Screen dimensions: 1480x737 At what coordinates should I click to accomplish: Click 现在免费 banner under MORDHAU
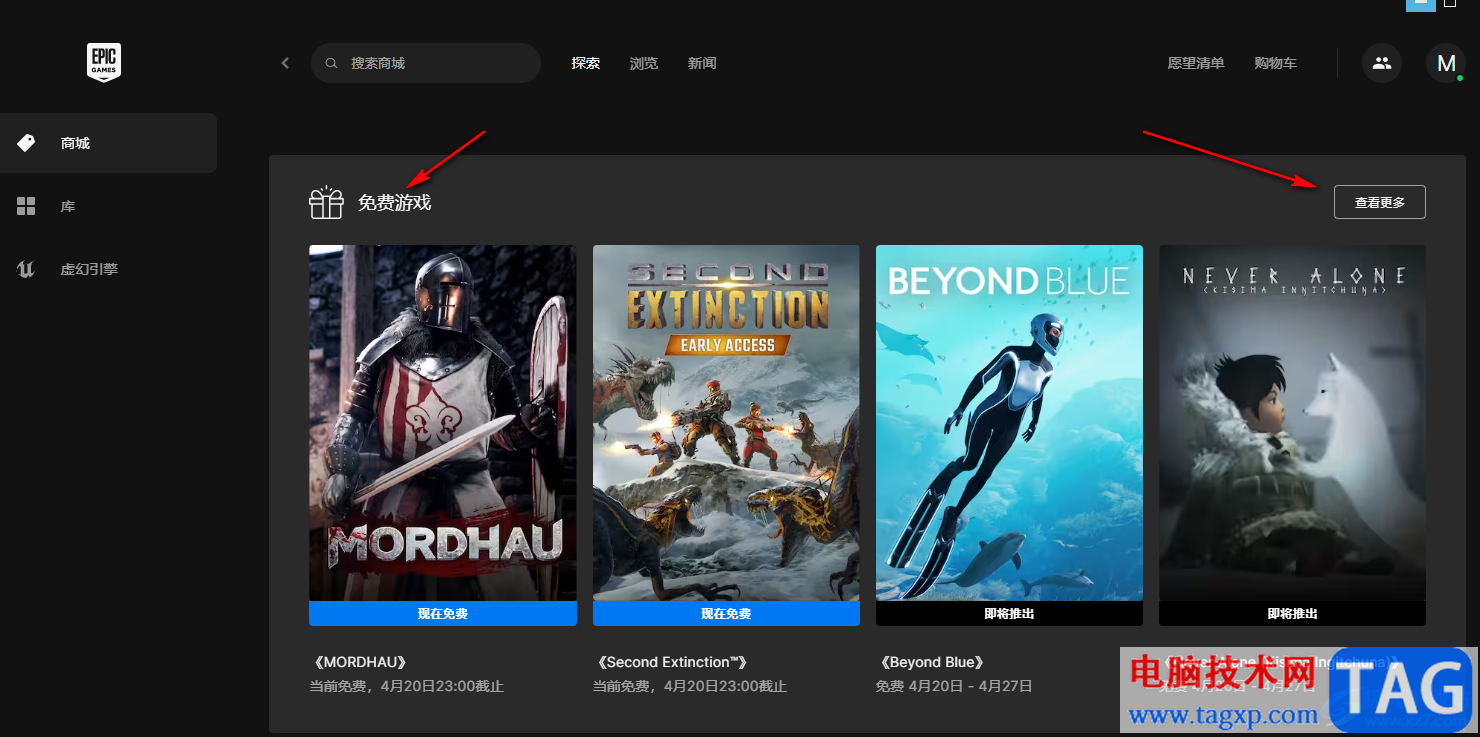(x=443, y=613)
